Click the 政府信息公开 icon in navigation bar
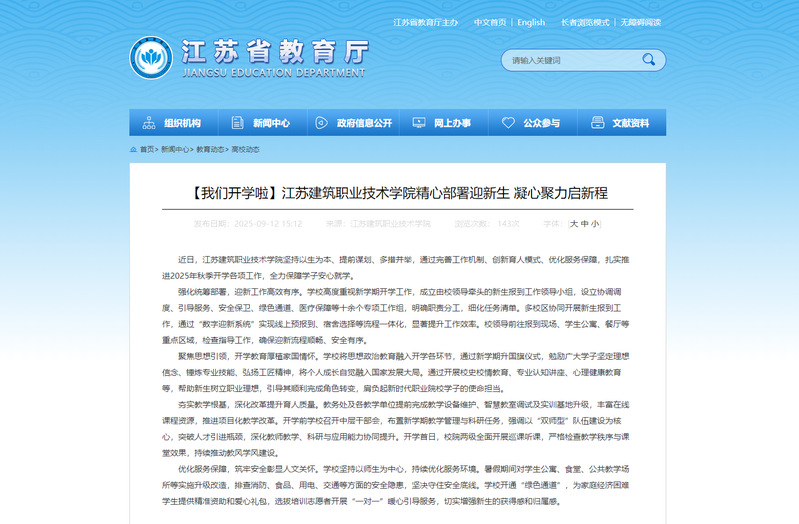 (x=326, y=123)
